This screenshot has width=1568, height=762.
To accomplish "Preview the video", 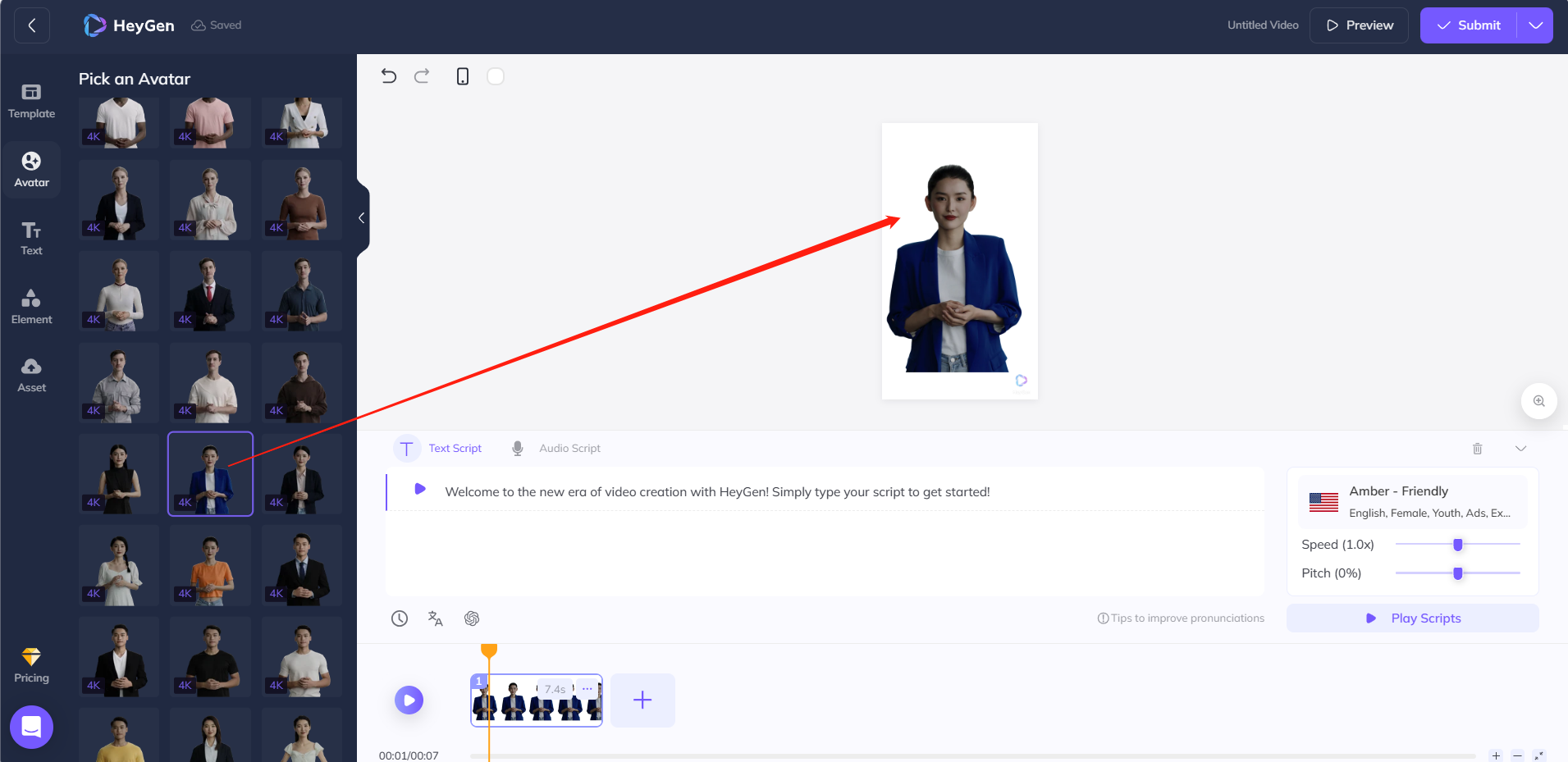I will point(1359,25).
